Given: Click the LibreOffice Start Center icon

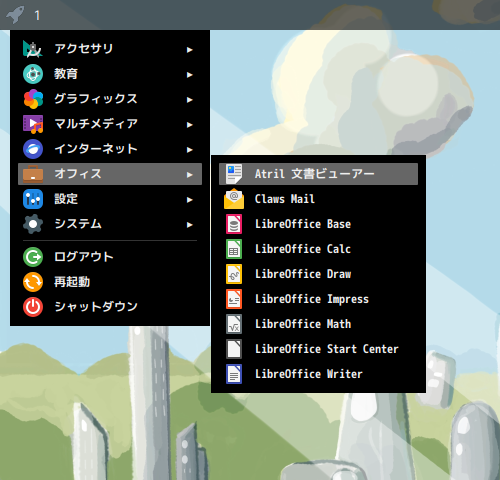Looking at the screenshot, I should (234, 349).
